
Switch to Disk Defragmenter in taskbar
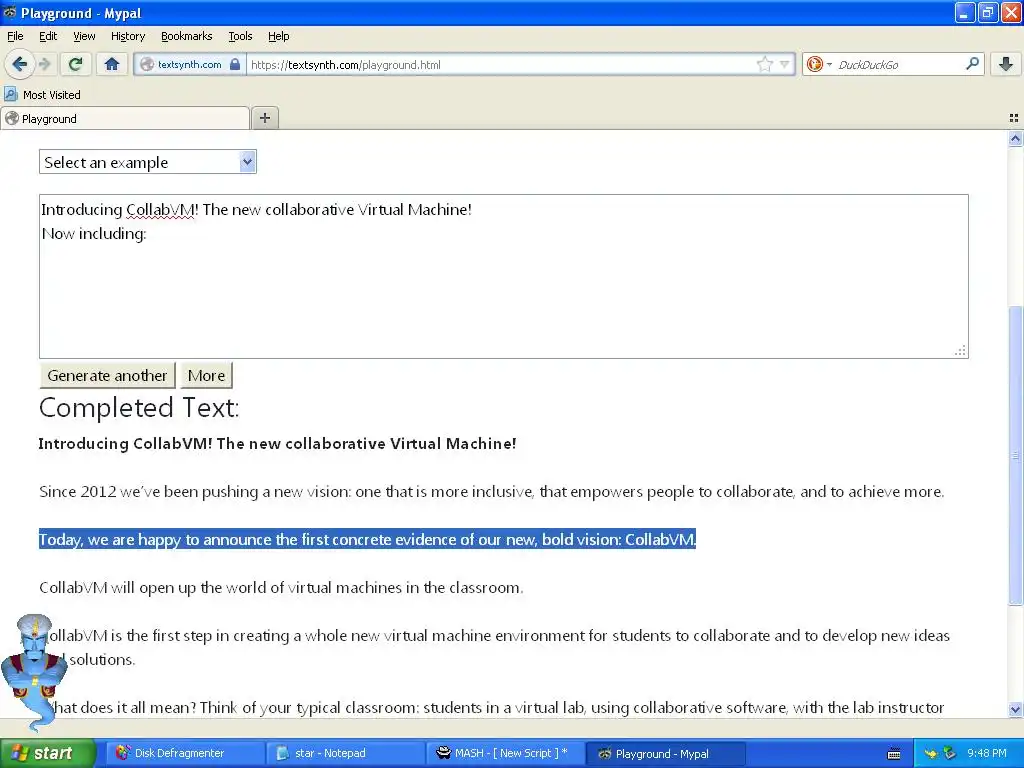pos(184,754)
